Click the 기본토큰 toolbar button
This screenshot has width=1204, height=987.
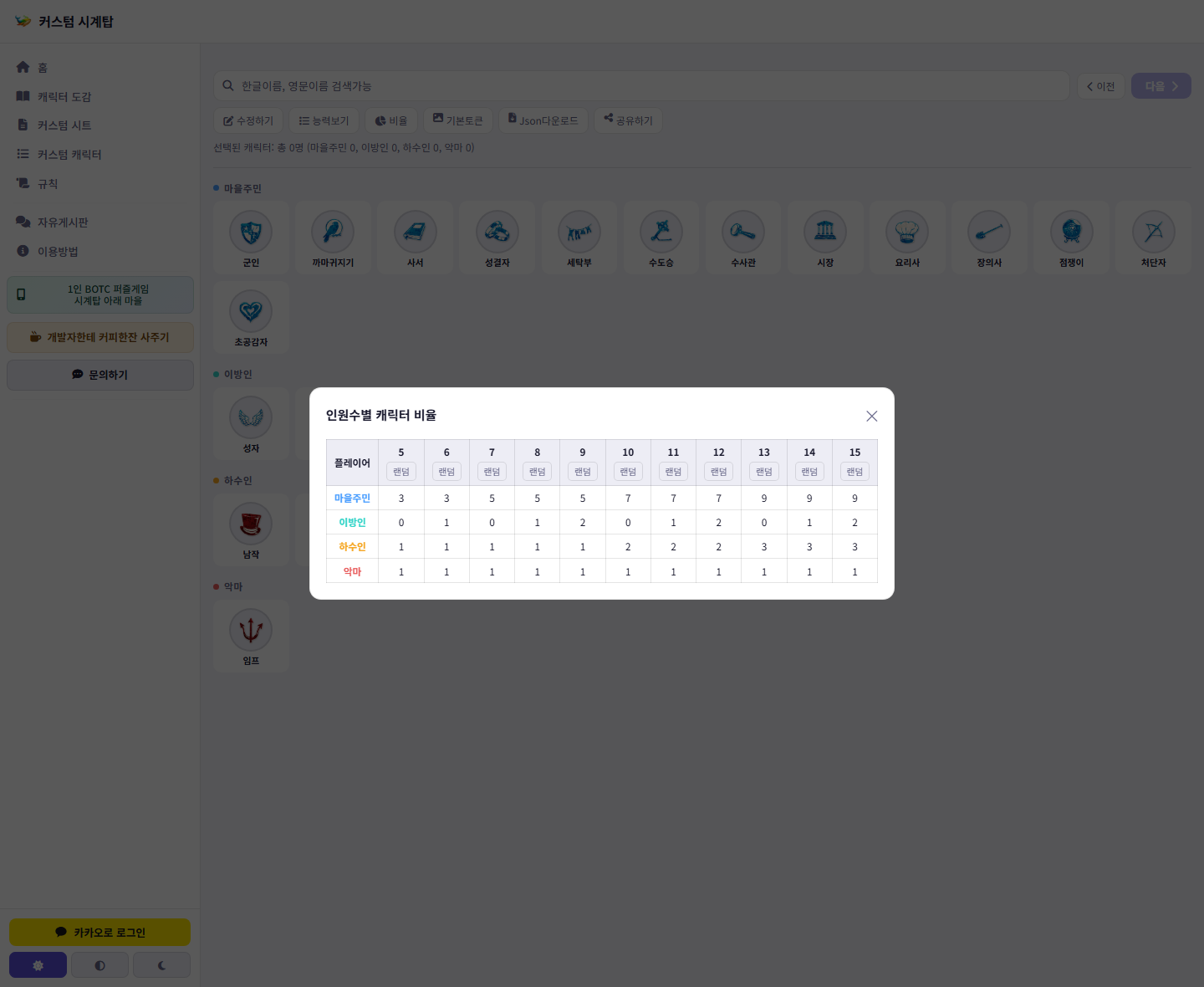pyautogui.click(x=458, y=120)
